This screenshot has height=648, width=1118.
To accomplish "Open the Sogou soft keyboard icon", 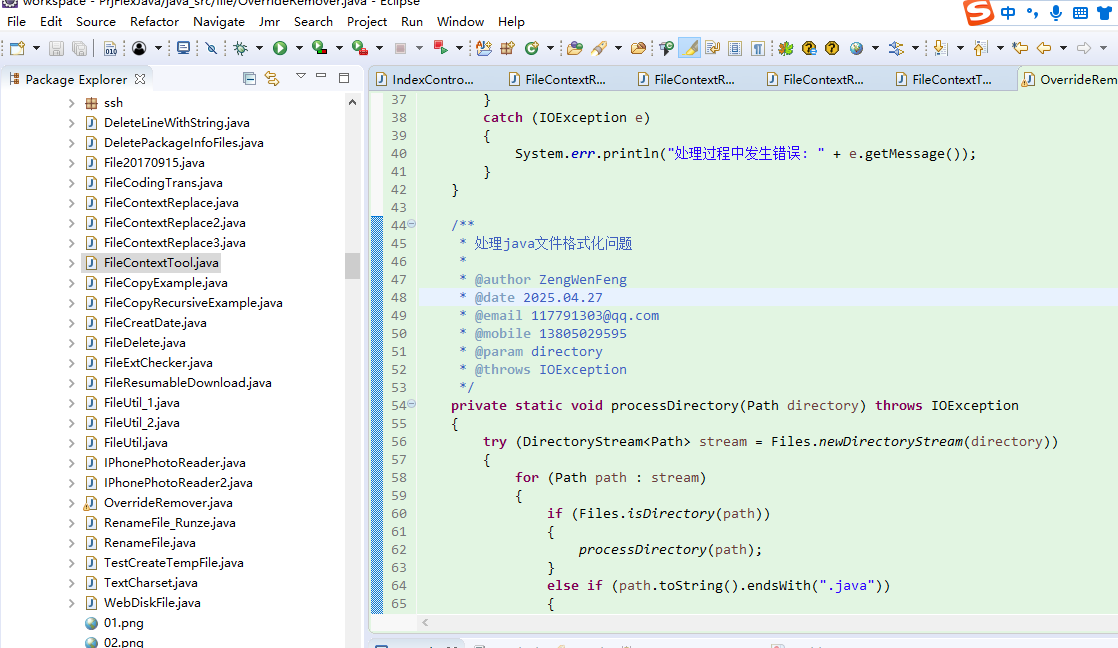I will [x=1080, y=13].
